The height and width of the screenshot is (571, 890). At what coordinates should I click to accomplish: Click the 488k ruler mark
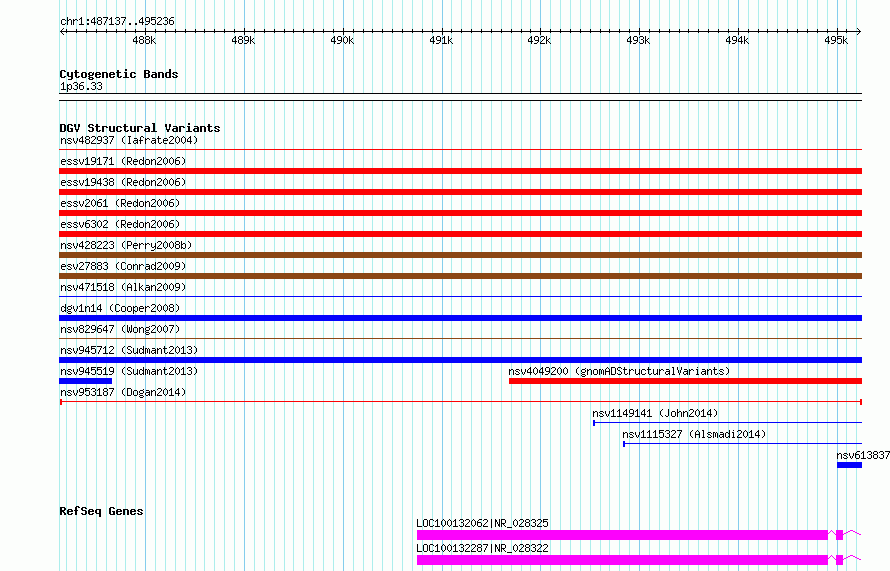(x=144, y=40)
